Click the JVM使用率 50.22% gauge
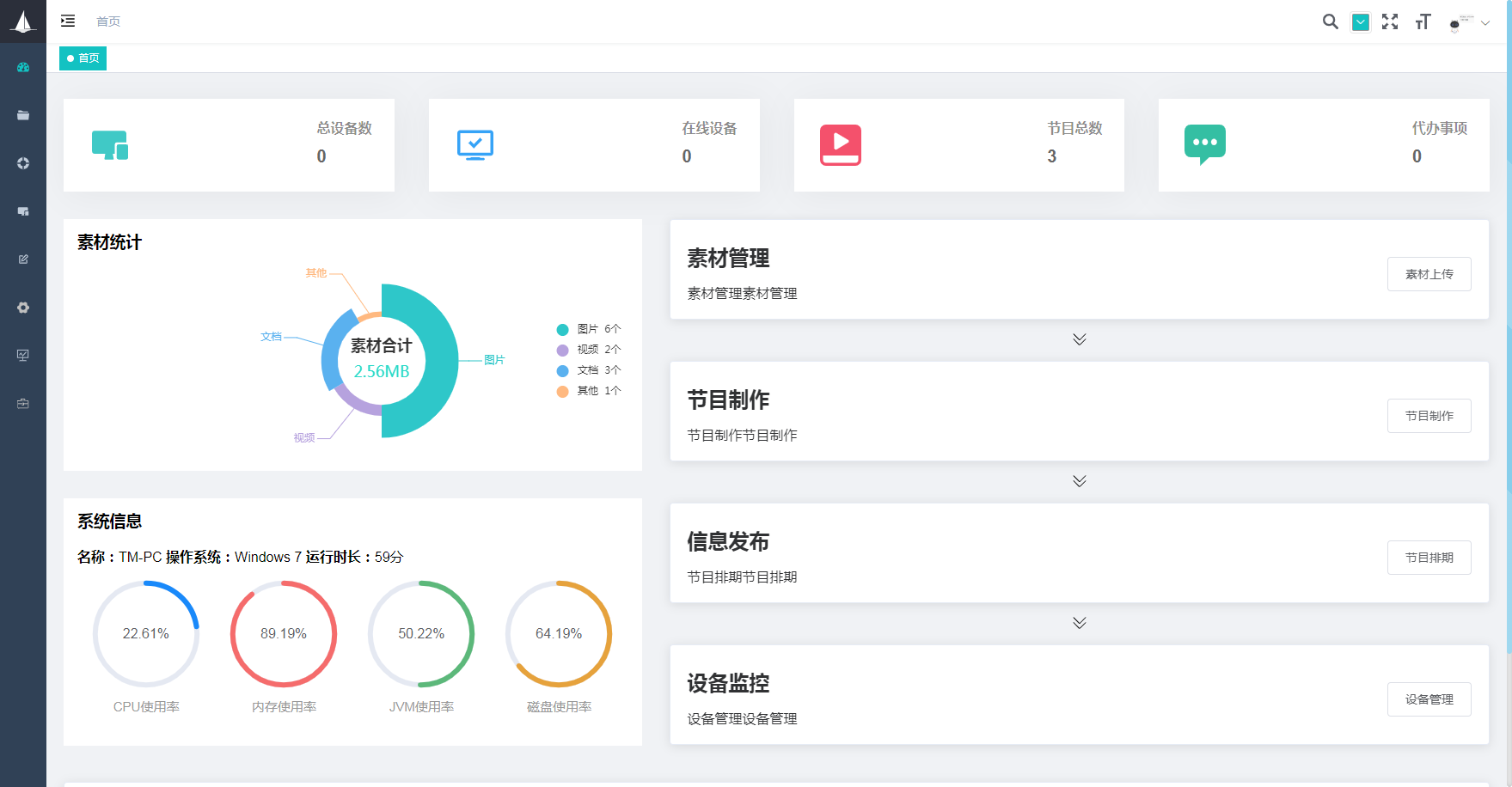Screen dimensions: 1512x787 point(421,634)
